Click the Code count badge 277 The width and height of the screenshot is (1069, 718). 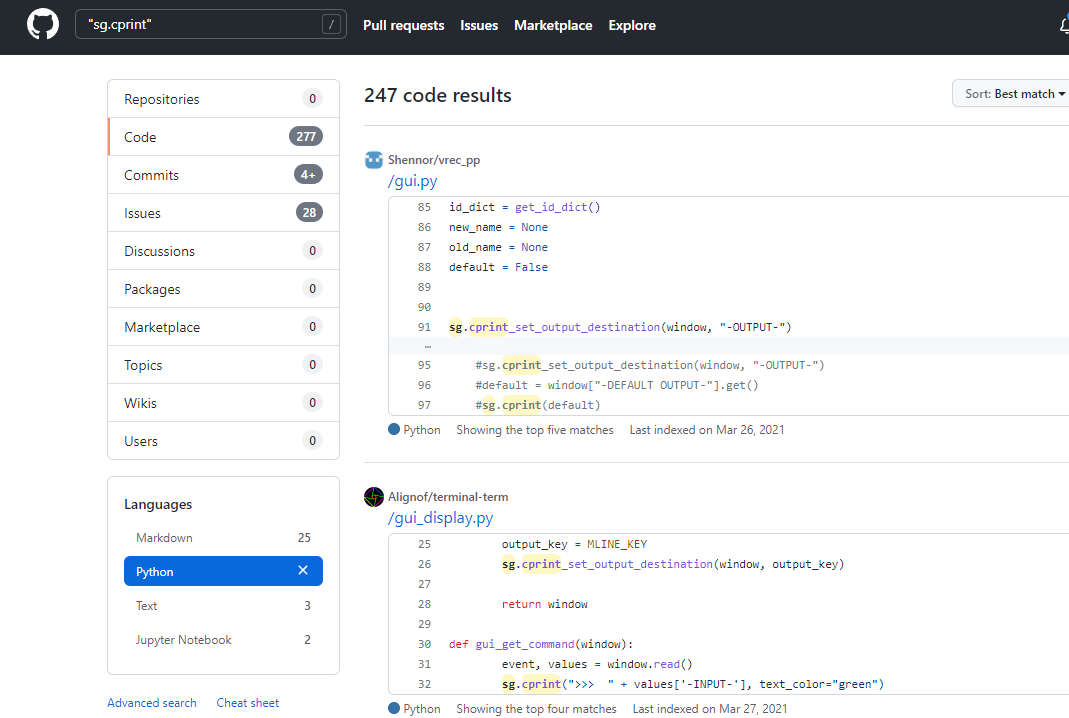pyautogui.click(x=306, y=136)
